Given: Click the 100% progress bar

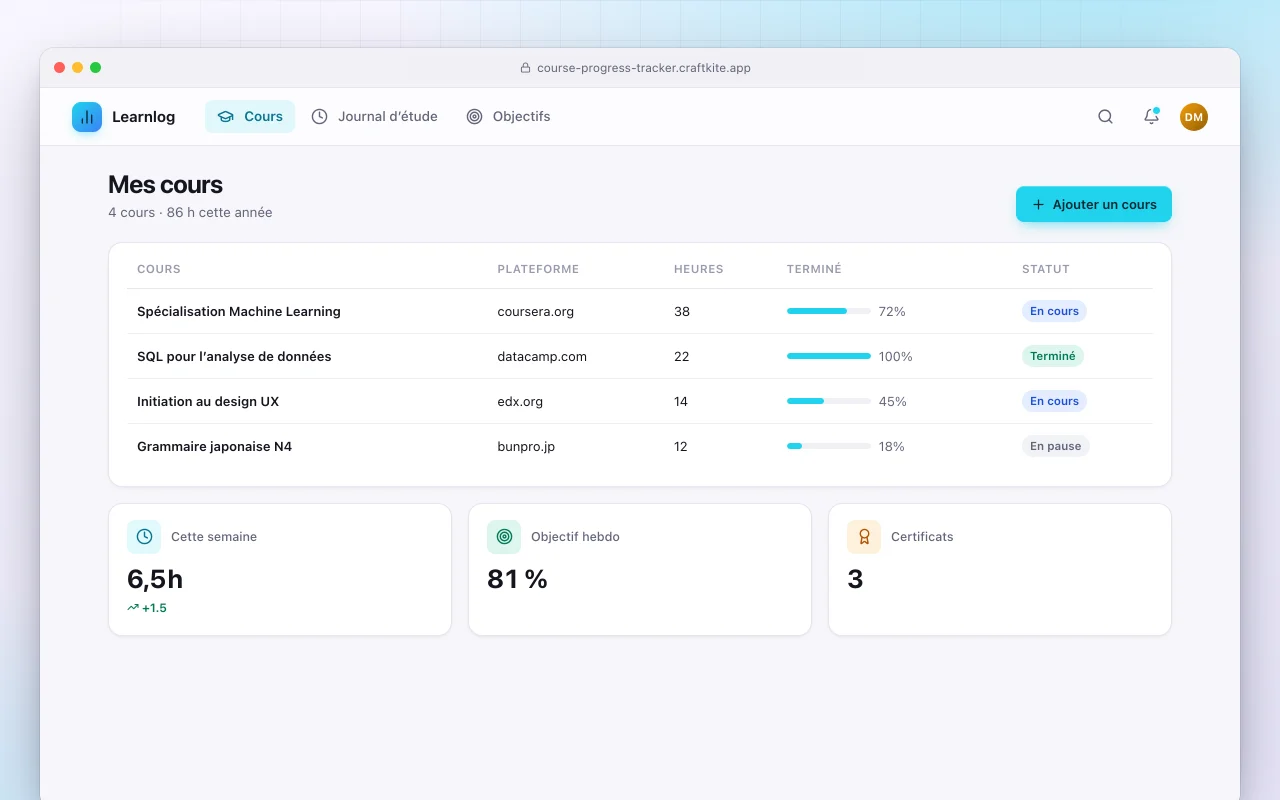Looking at the screenshot, I should (829, 356).
